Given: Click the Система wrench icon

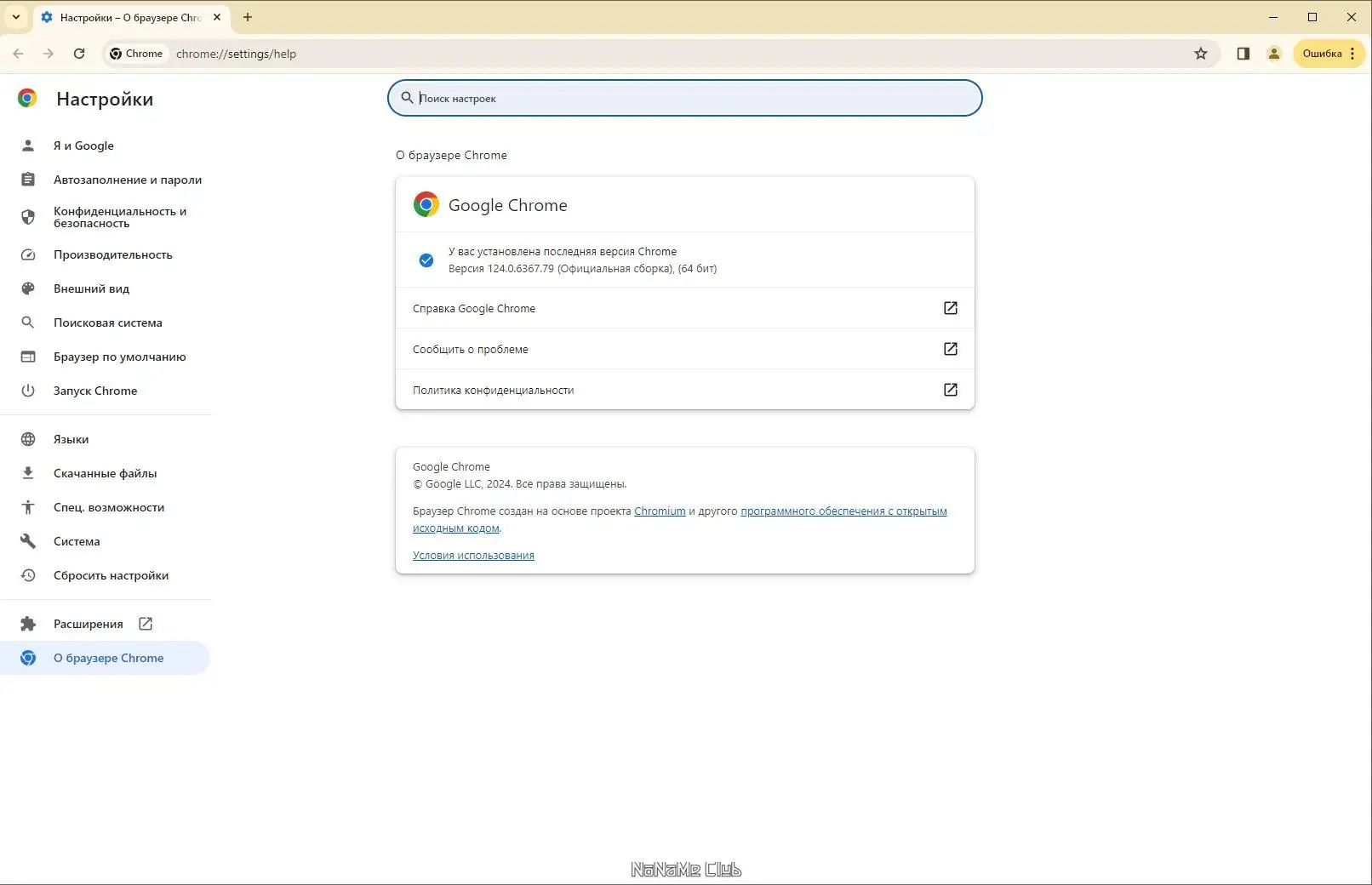Looking at the screenshot, I should coord(28,541).
